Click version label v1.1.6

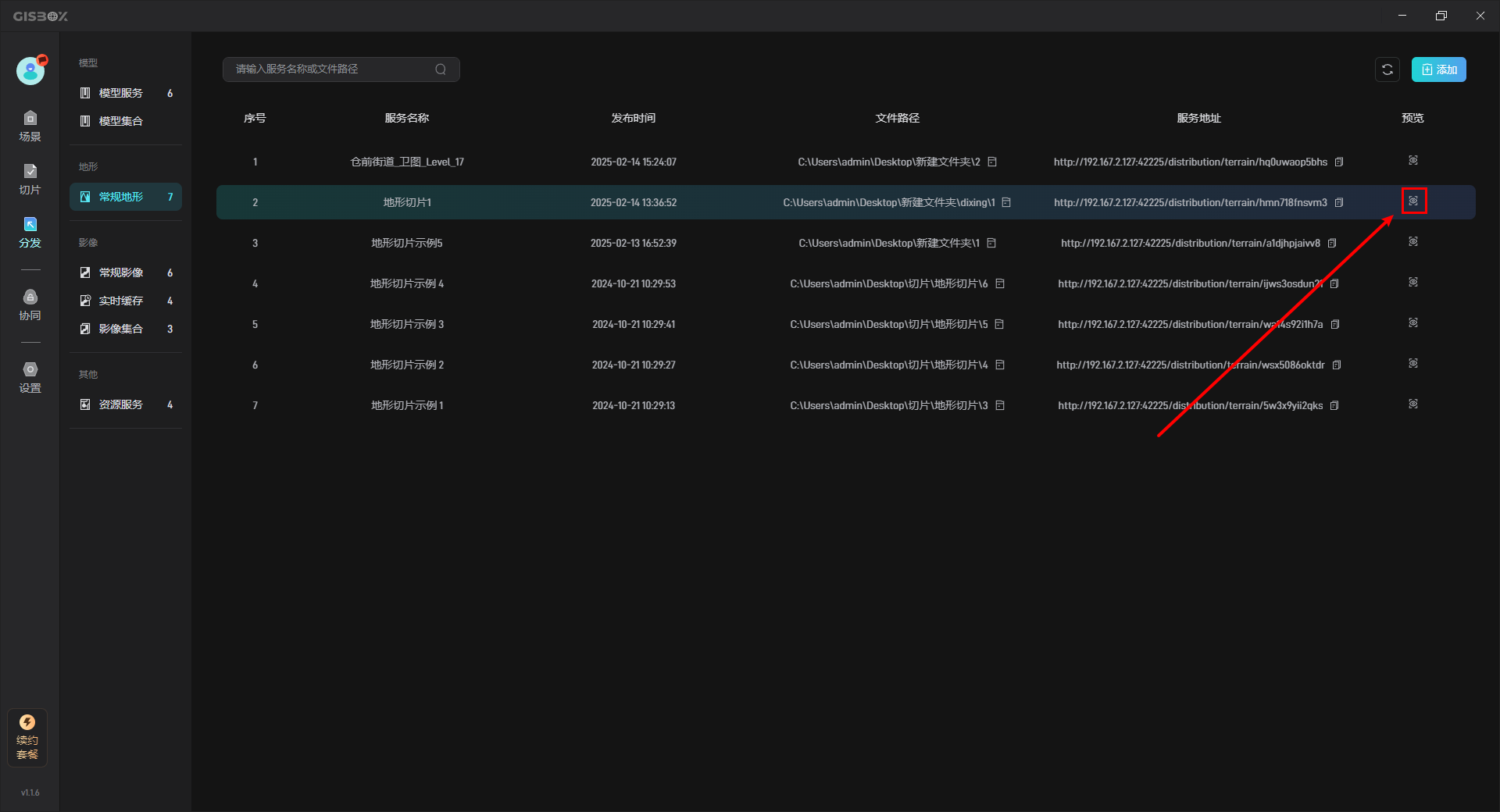(x=30, y=792)
